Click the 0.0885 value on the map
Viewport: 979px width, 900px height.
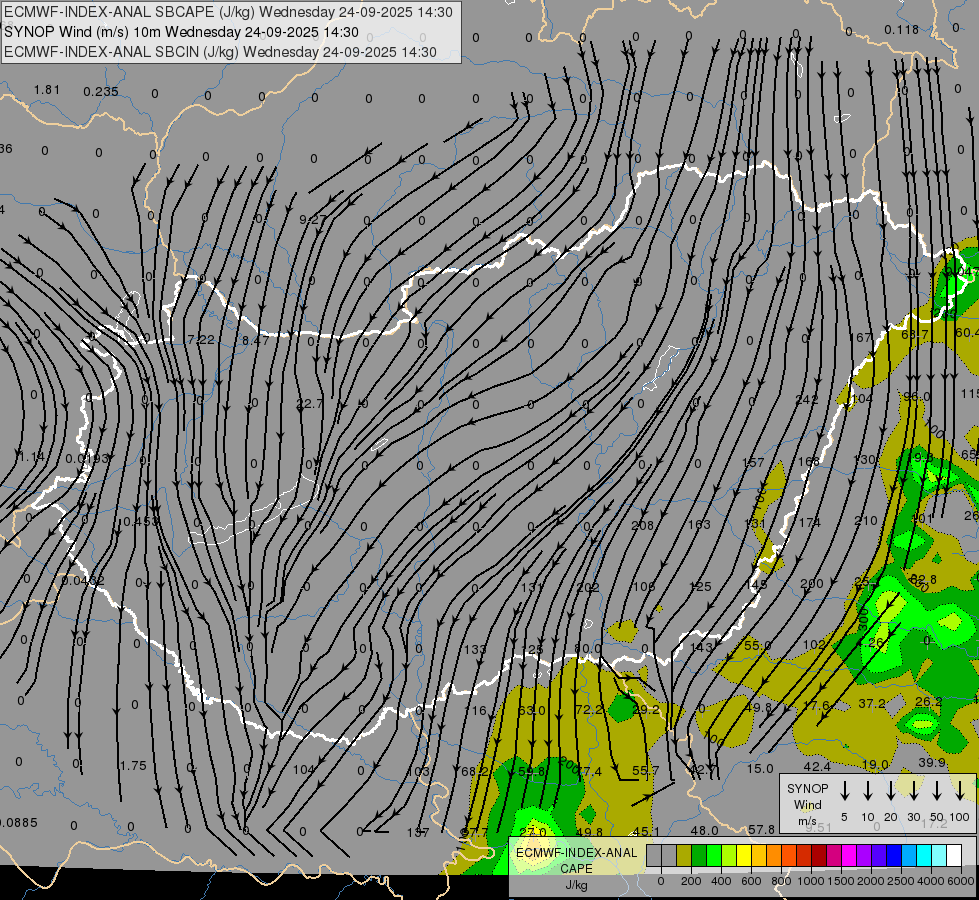[19, 823]
